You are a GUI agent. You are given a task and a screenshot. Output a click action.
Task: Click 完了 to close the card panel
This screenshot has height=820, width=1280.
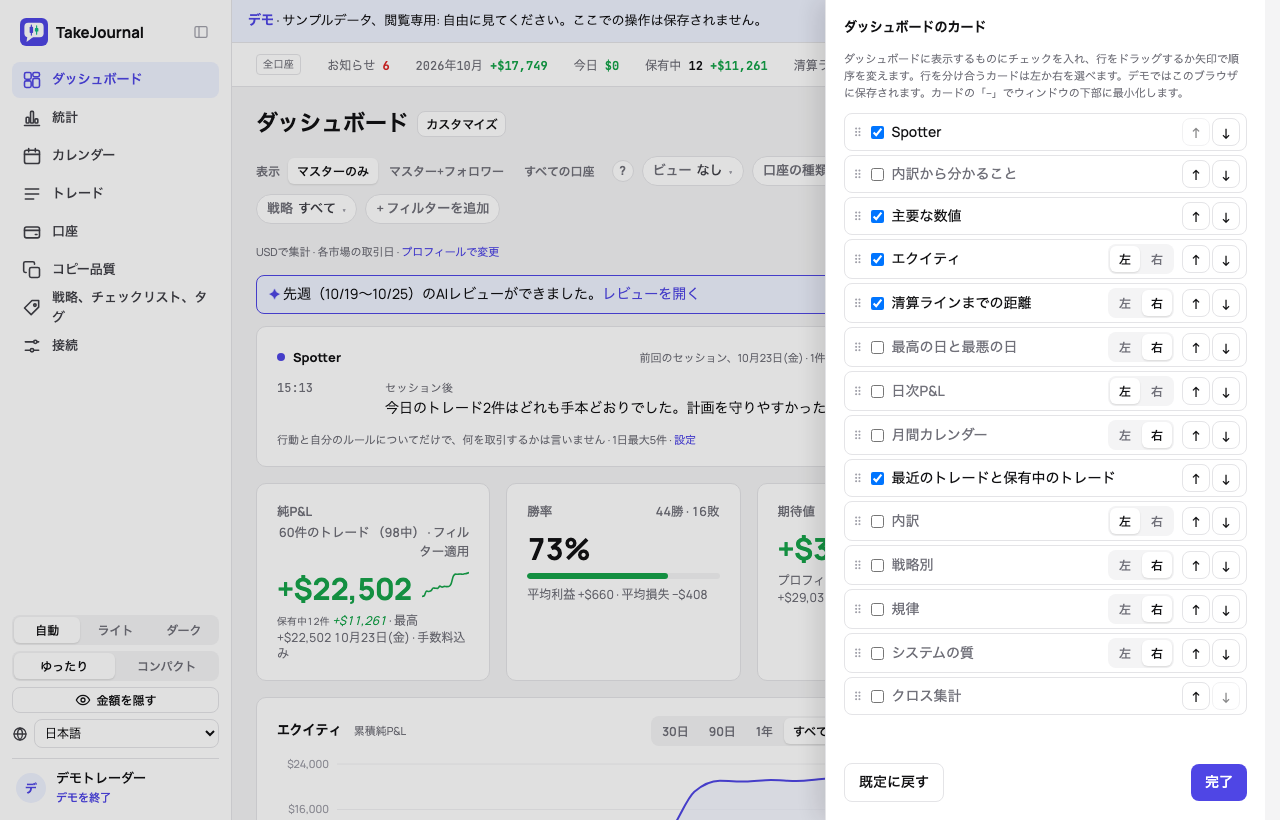click(x=1218, y=782)
